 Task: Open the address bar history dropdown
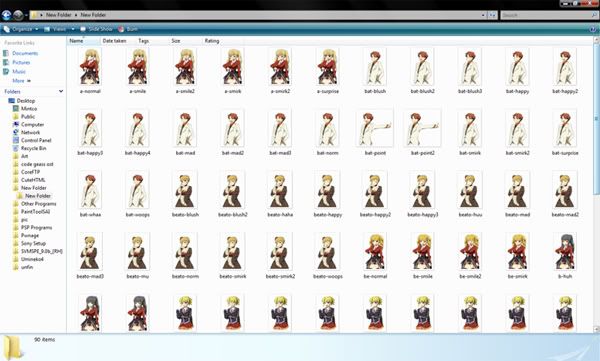(x=483, y=15)
